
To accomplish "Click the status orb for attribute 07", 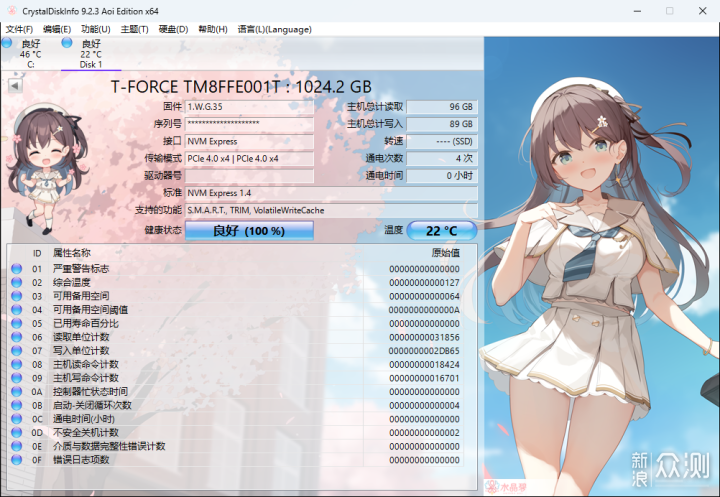I will click(x=17, y=350).
